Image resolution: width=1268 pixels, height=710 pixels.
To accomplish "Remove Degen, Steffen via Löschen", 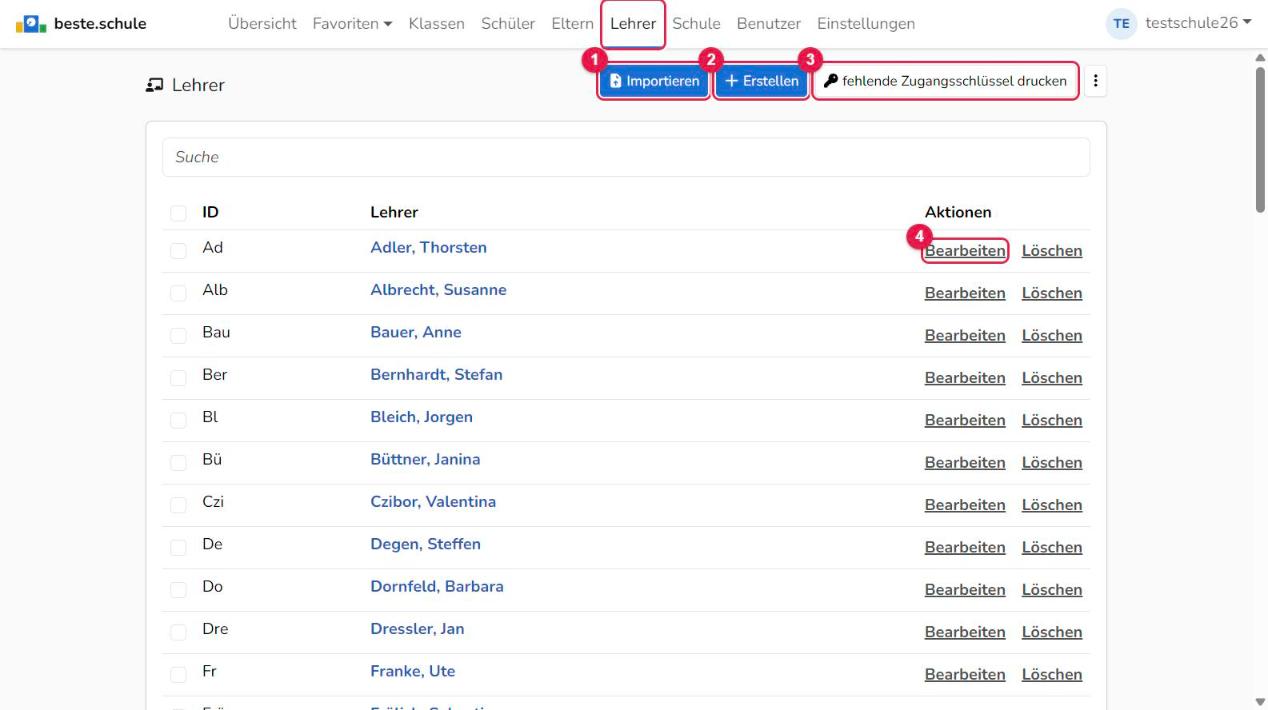I will [x=1052, y=547].
